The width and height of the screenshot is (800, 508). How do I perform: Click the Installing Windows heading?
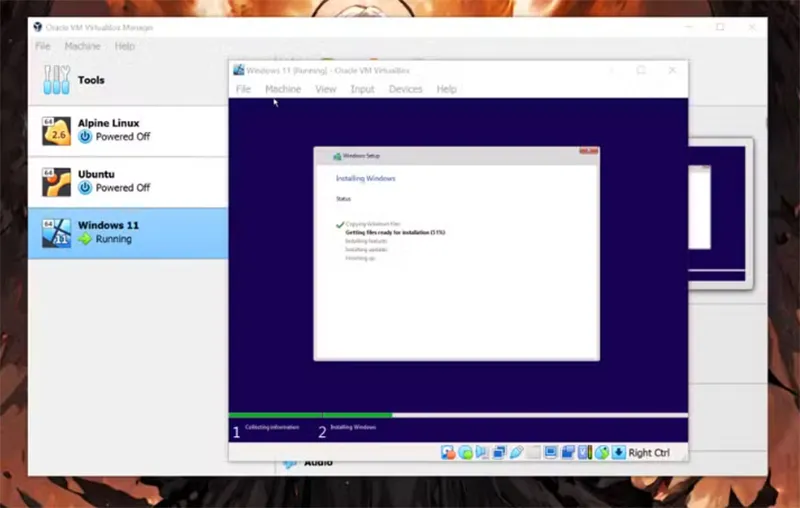[x=365, y=179]
